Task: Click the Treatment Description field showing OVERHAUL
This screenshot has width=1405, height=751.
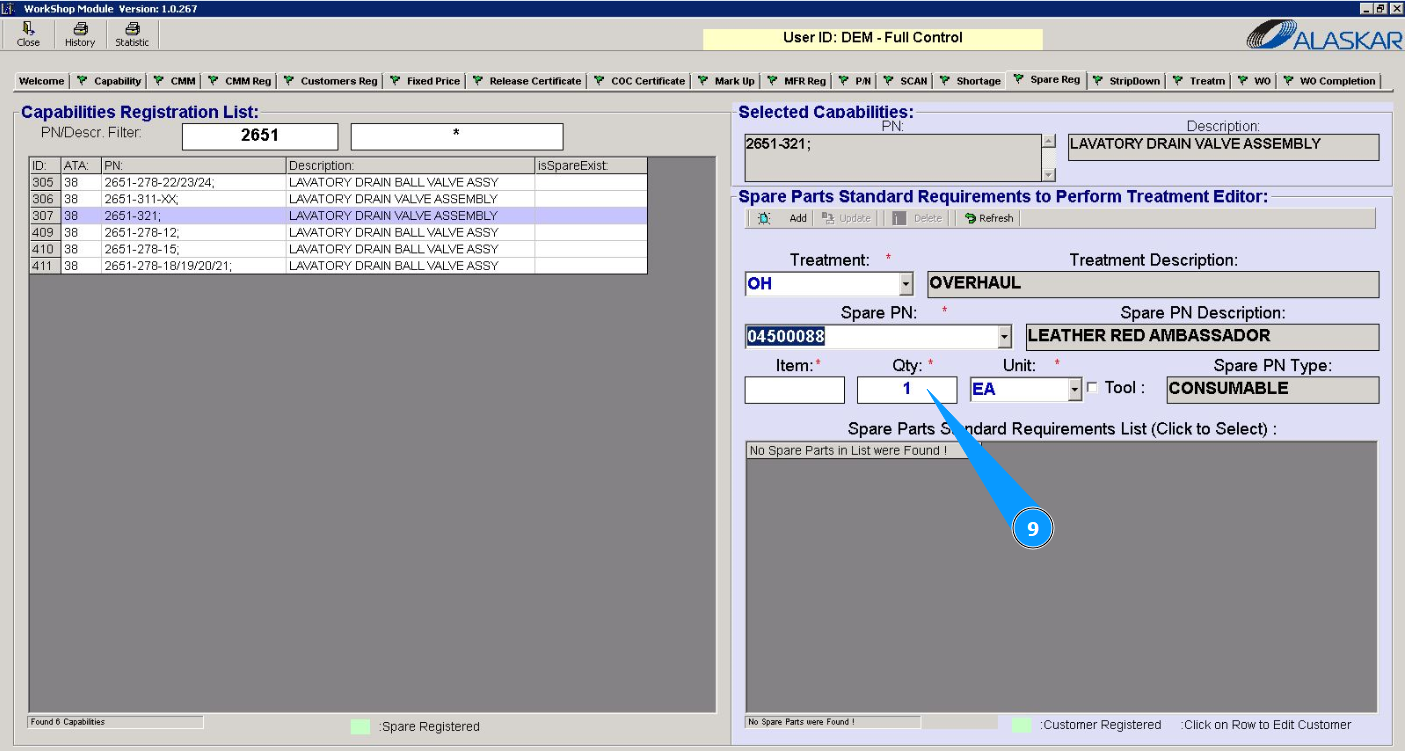Action: click(1153, 284)
